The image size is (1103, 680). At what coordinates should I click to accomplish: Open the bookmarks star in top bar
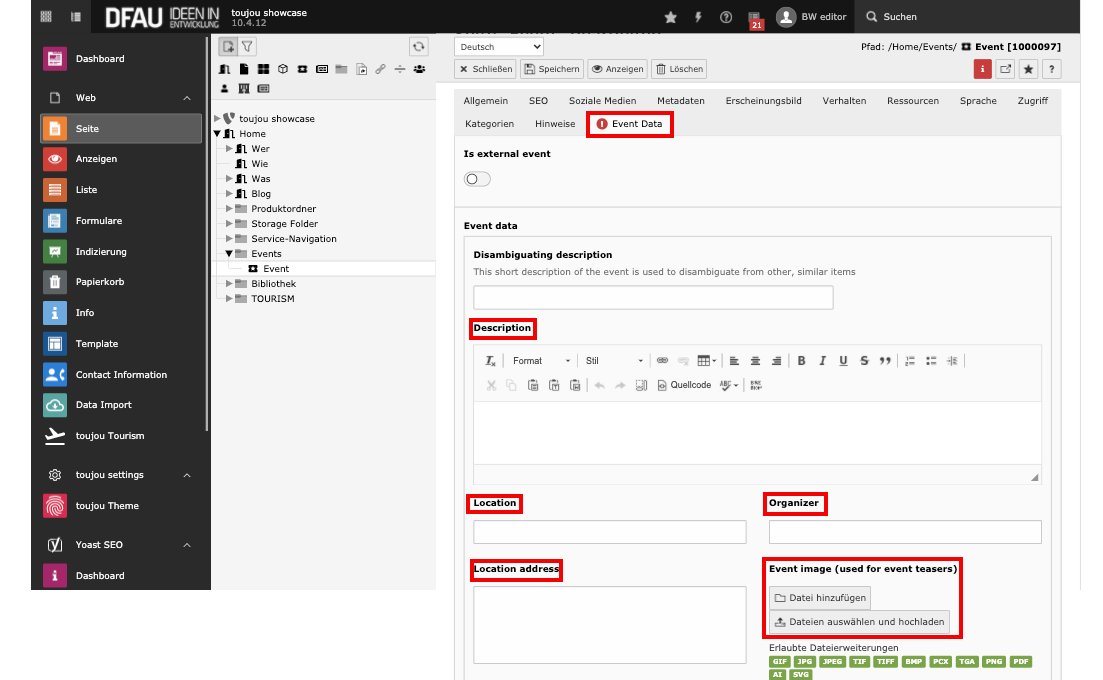click(x=670, y=17)
